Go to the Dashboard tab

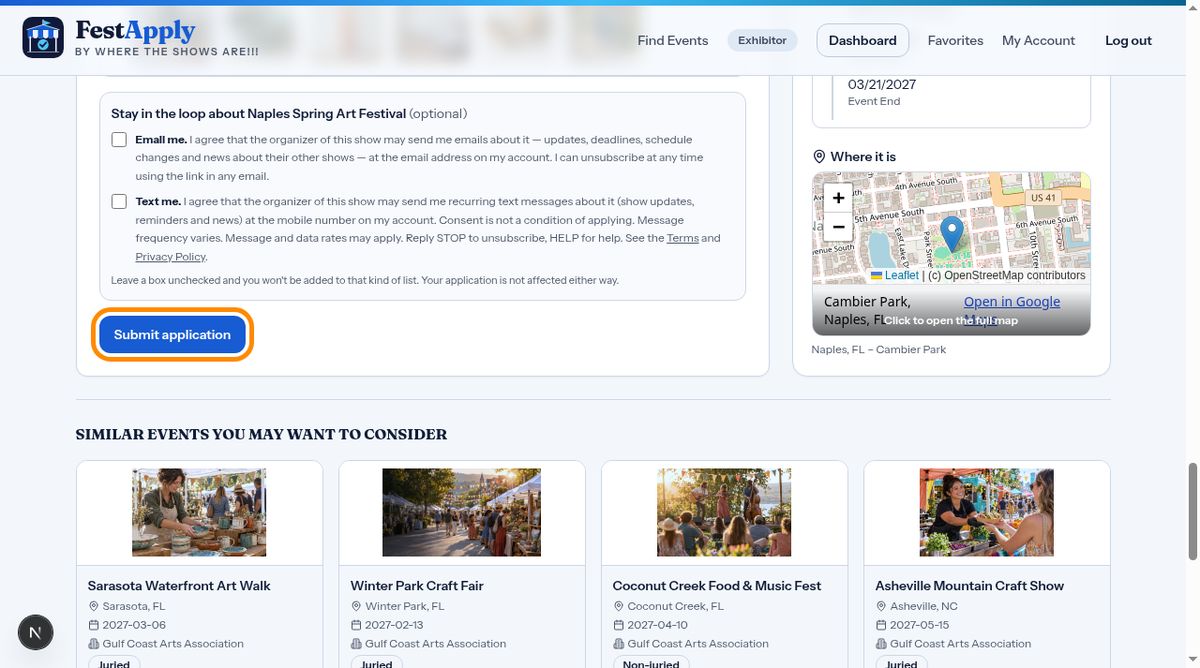863,40
